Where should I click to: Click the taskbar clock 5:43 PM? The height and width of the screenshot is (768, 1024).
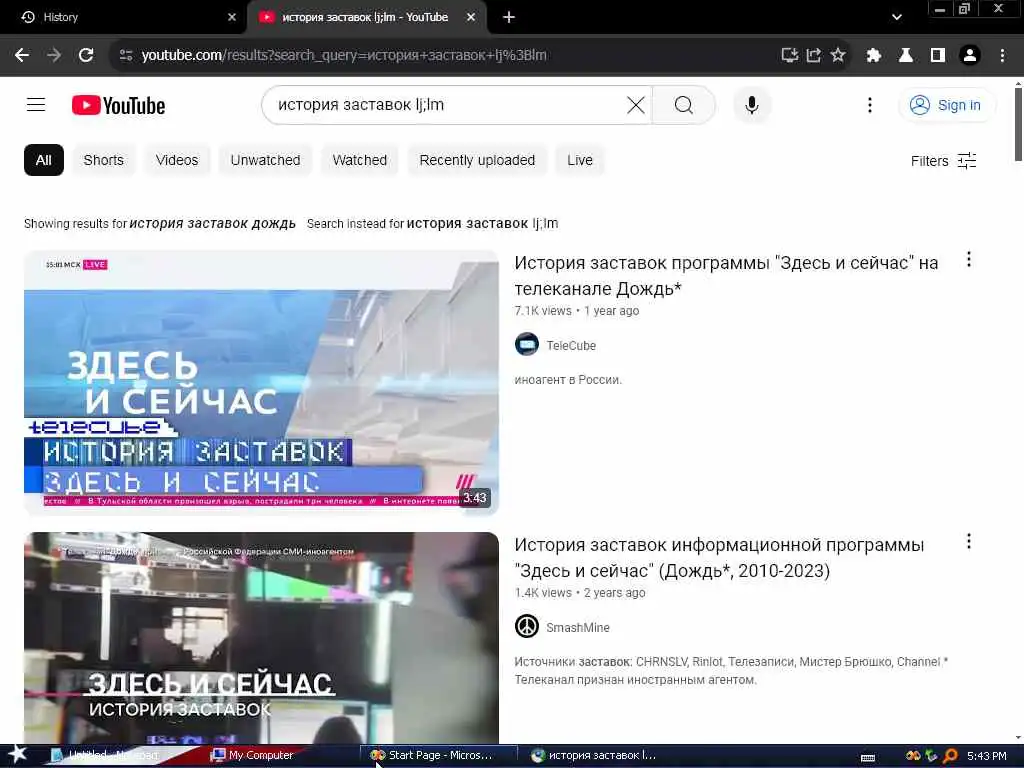[x=987, y=756]
